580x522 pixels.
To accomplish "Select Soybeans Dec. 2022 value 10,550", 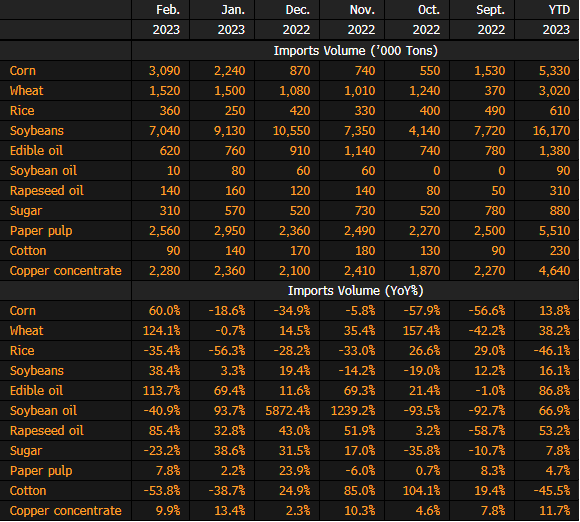I will pyautogui.click(x=291, y=131).
